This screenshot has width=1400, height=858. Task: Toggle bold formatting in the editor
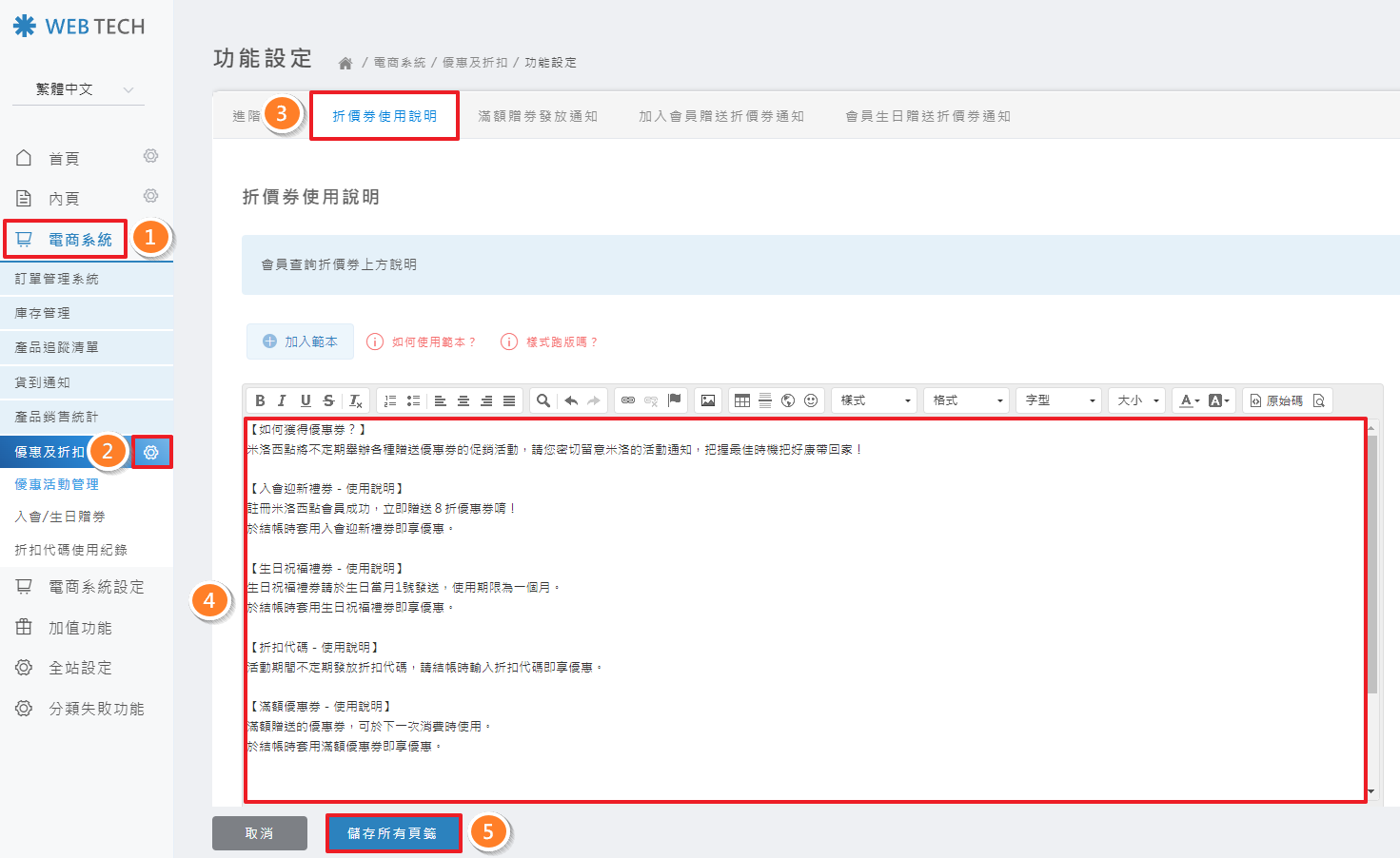pyautogui.click(x=260, y=400)
